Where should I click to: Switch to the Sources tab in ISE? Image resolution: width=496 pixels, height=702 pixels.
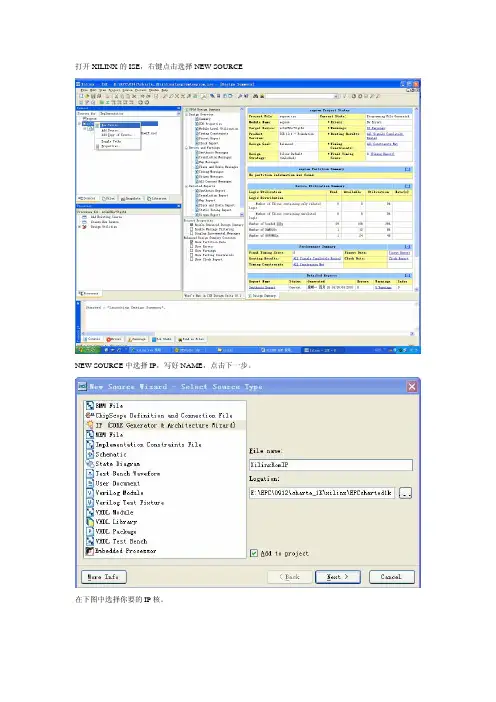pyautogui.click(x=88, y=198)
